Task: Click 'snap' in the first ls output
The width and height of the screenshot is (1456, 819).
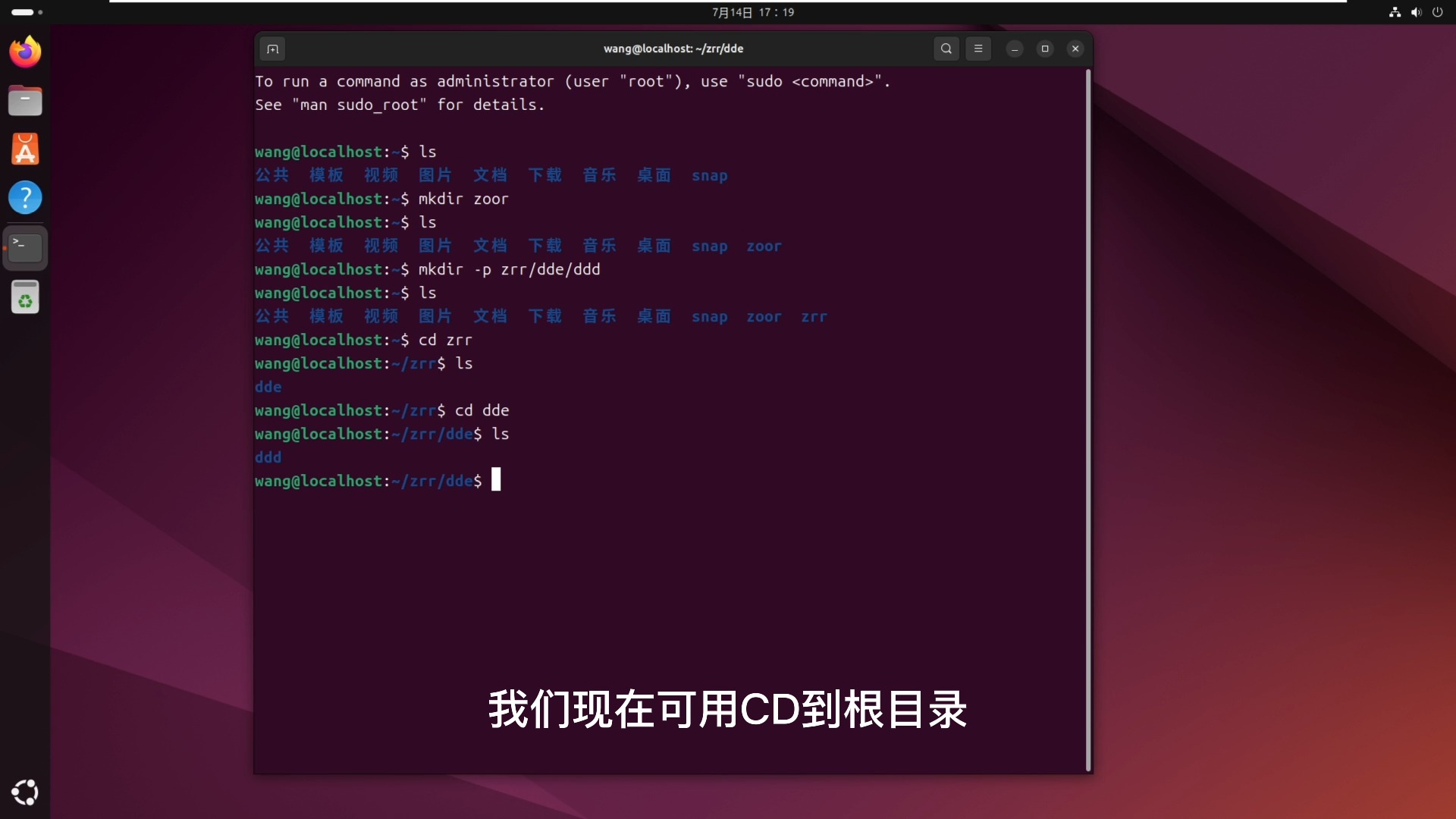Action: pos(709,176)
